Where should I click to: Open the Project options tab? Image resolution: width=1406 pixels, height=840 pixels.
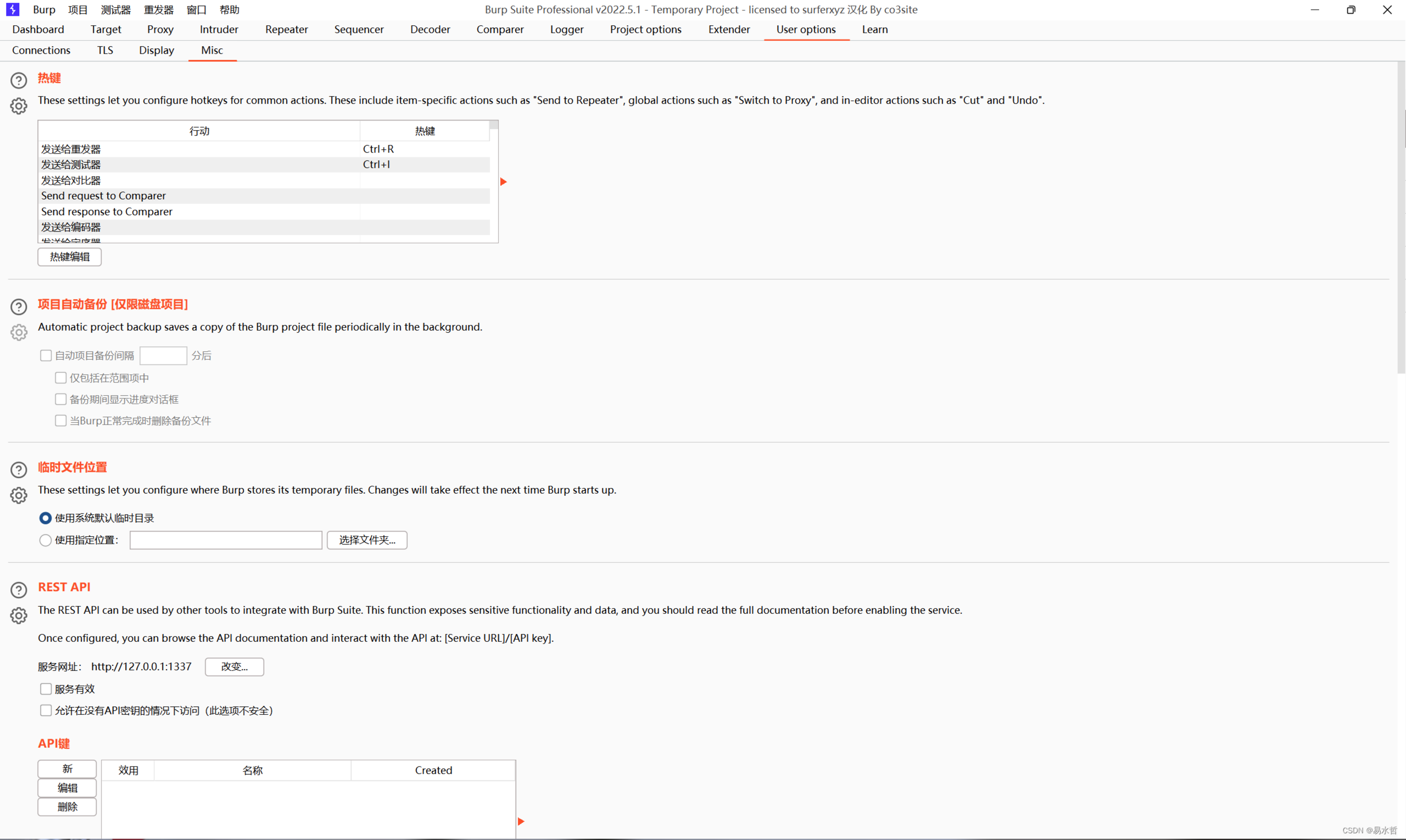645,30
